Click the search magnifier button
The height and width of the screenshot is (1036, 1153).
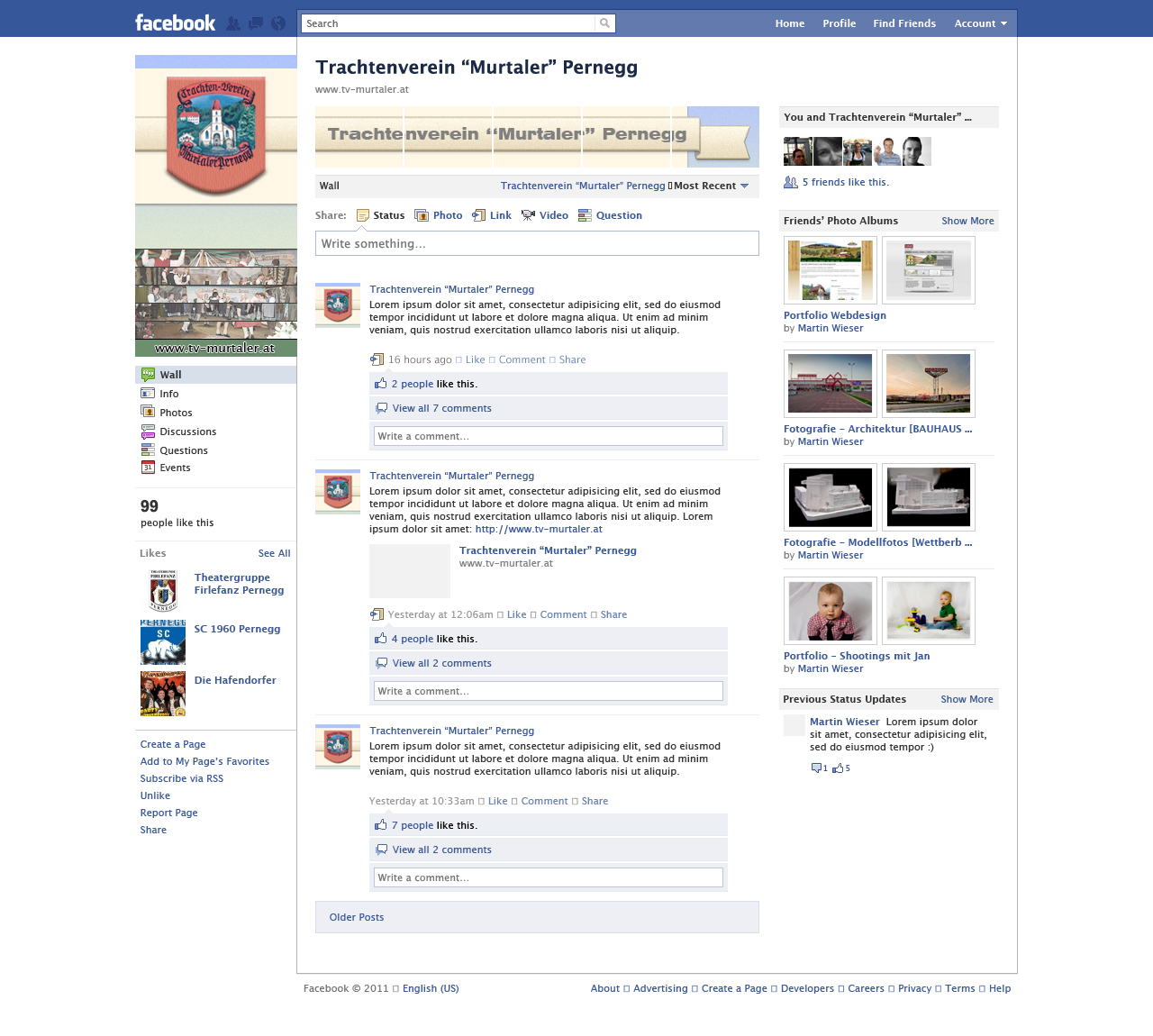click(605, 23)
